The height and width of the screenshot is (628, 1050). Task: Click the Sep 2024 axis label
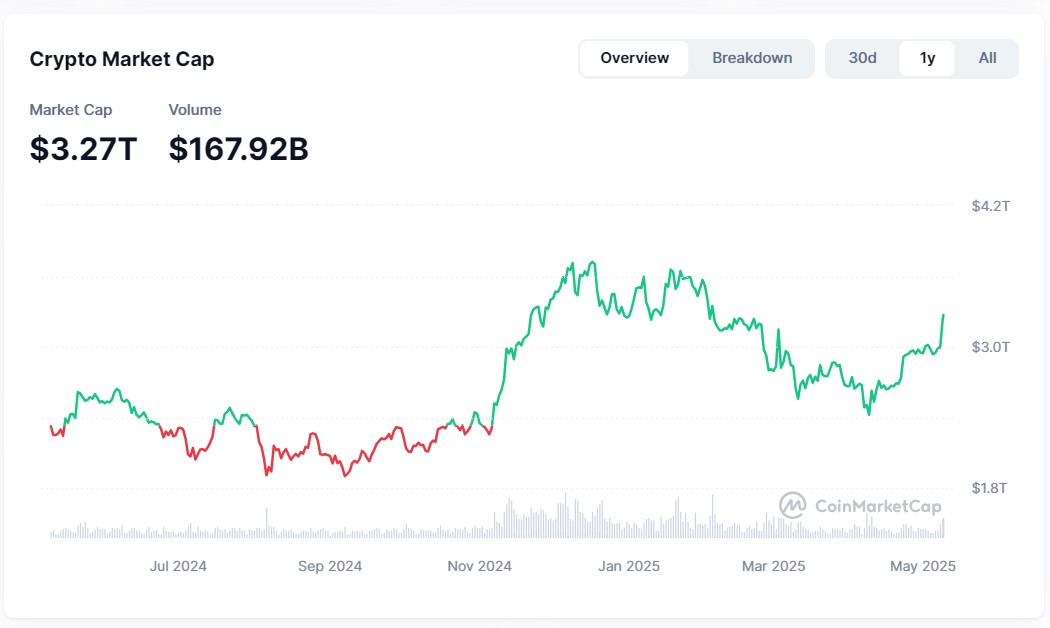(330, 566)
